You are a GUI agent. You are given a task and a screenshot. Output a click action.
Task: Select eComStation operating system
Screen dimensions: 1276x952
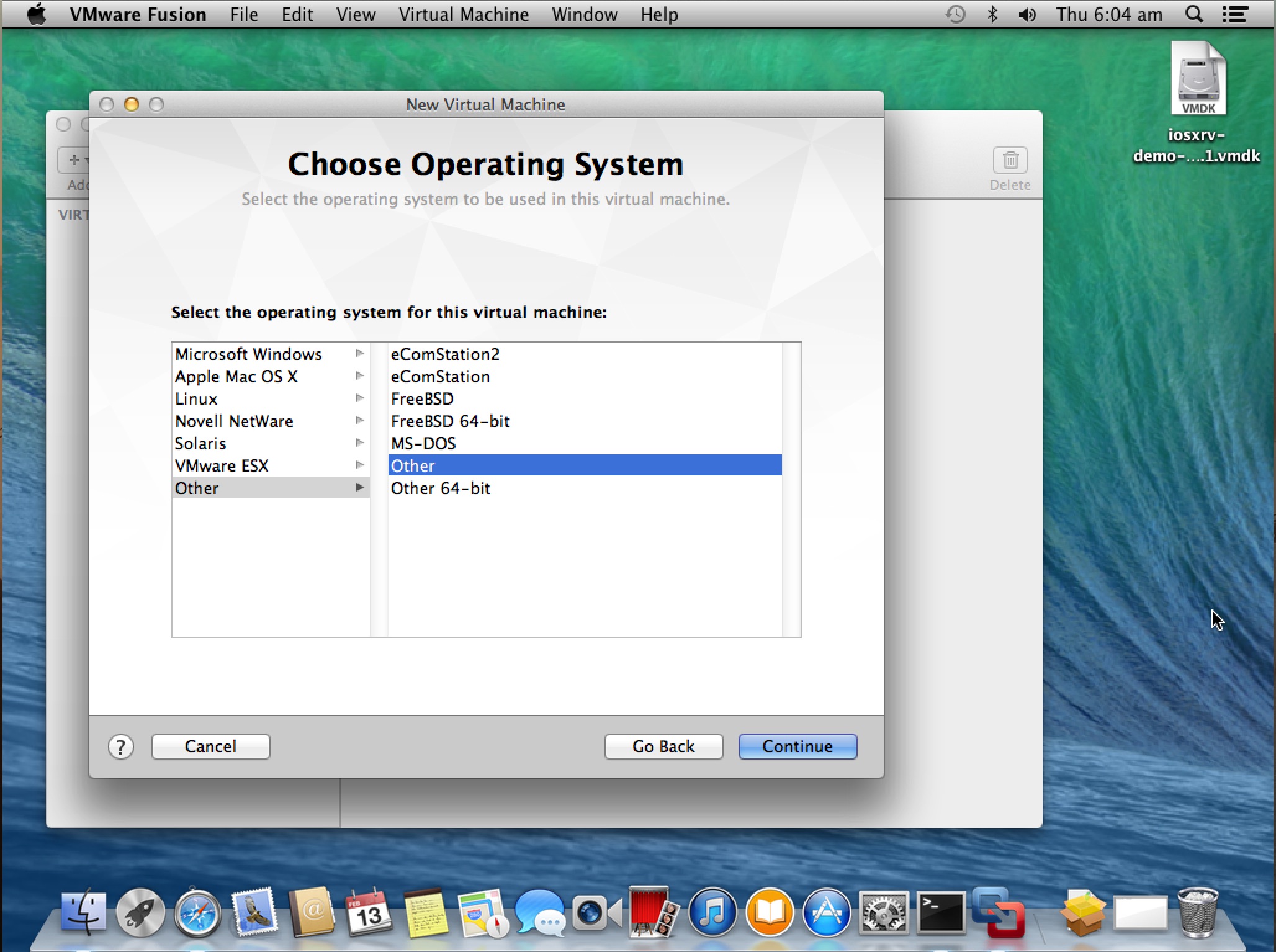(585, 376)
